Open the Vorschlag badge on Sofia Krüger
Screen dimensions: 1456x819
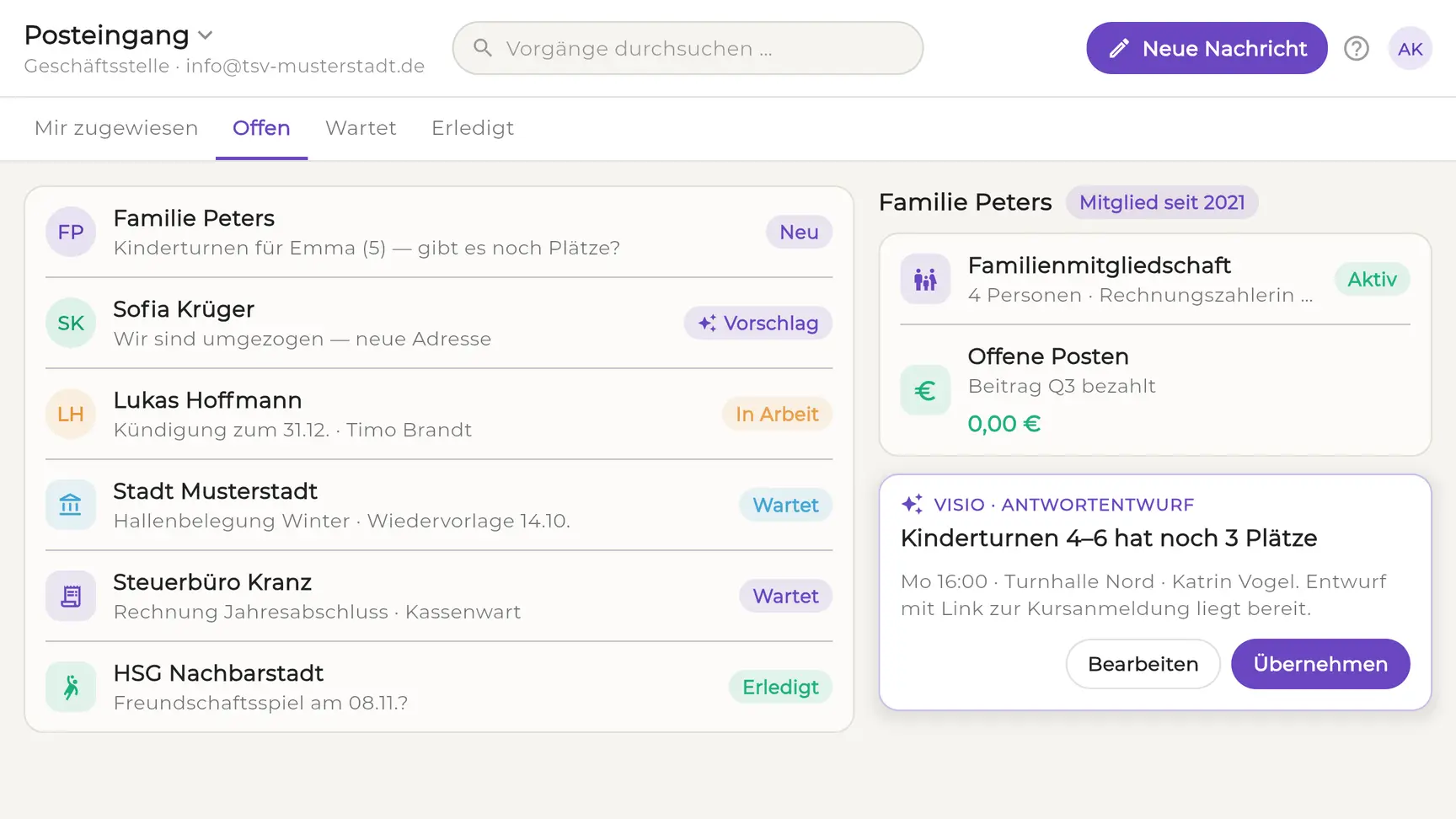[758, 323]
